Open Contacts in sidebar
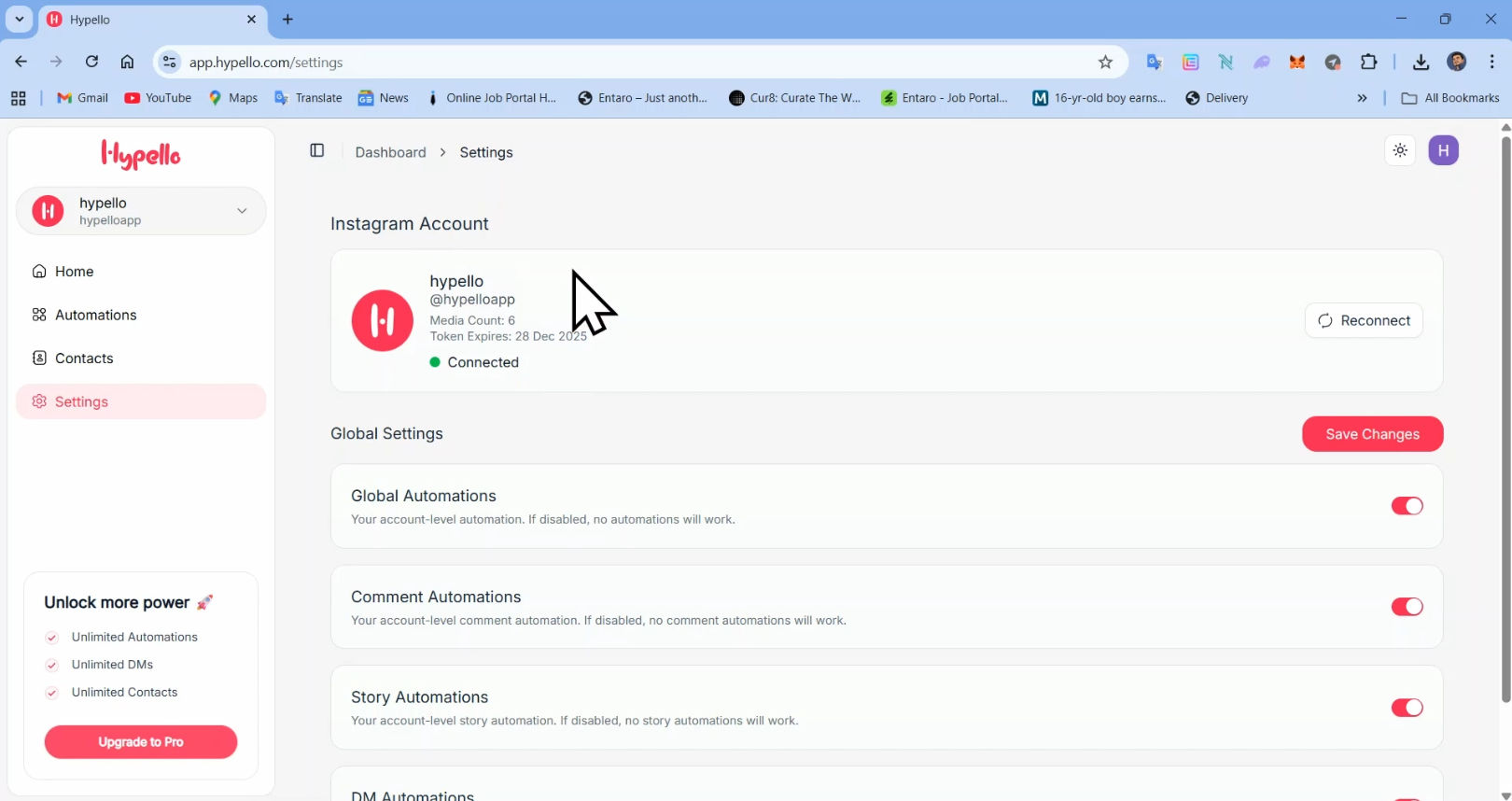This screenshot has height=801, width=1512. pos(141,358)
